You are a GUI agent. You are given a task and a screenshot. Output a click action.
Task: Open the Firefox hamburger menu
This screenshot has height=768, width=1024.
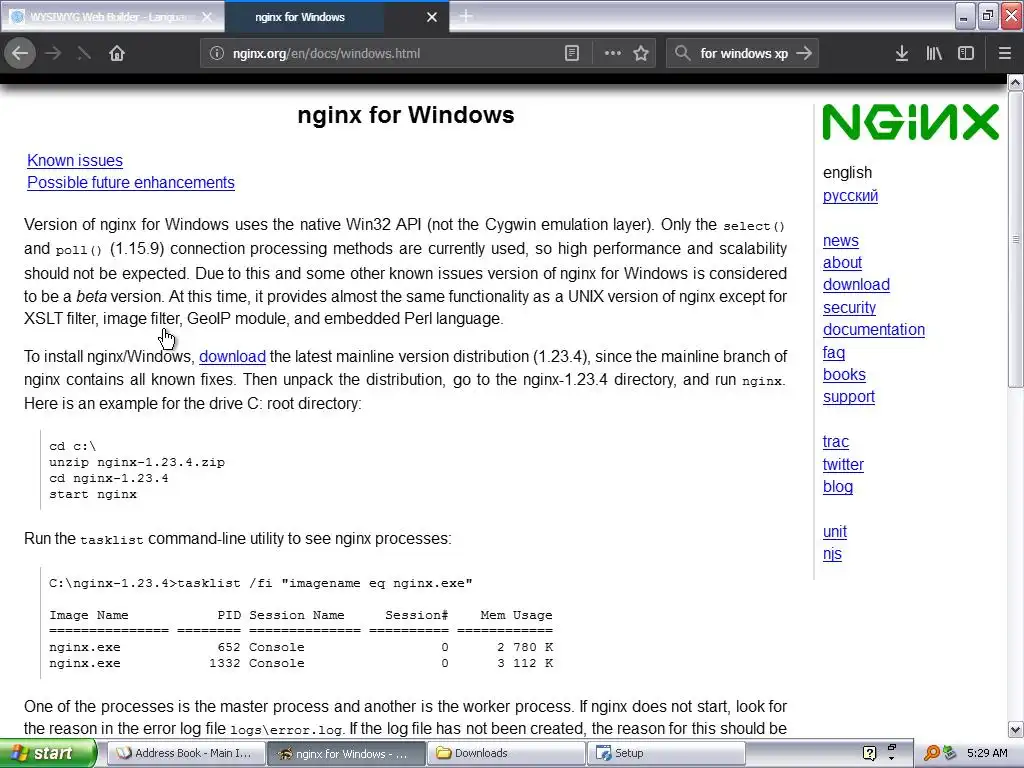tap(1005, 54)
